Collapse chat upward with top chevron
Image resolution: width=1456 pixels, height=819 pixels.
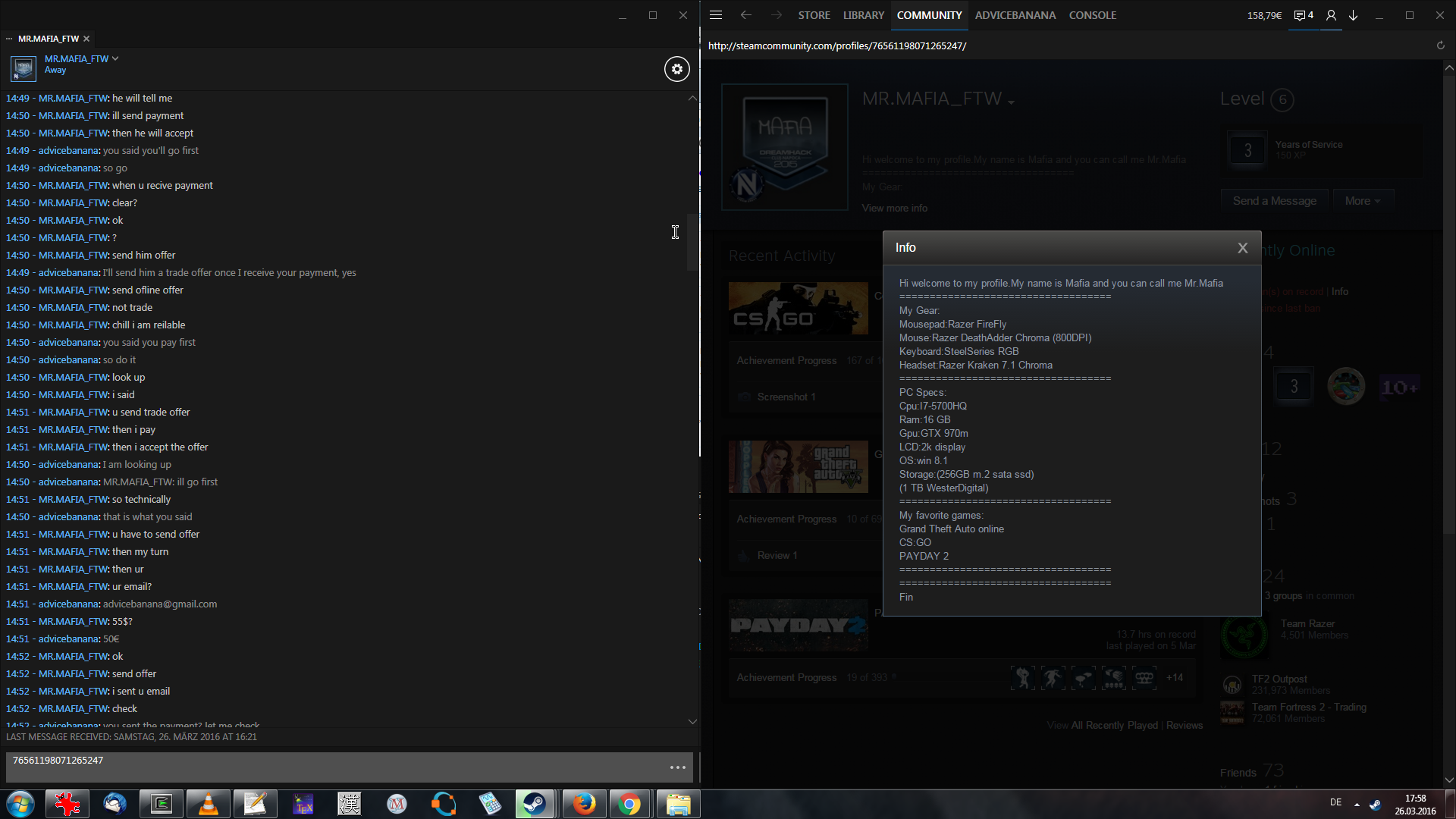tap(692, 99)
